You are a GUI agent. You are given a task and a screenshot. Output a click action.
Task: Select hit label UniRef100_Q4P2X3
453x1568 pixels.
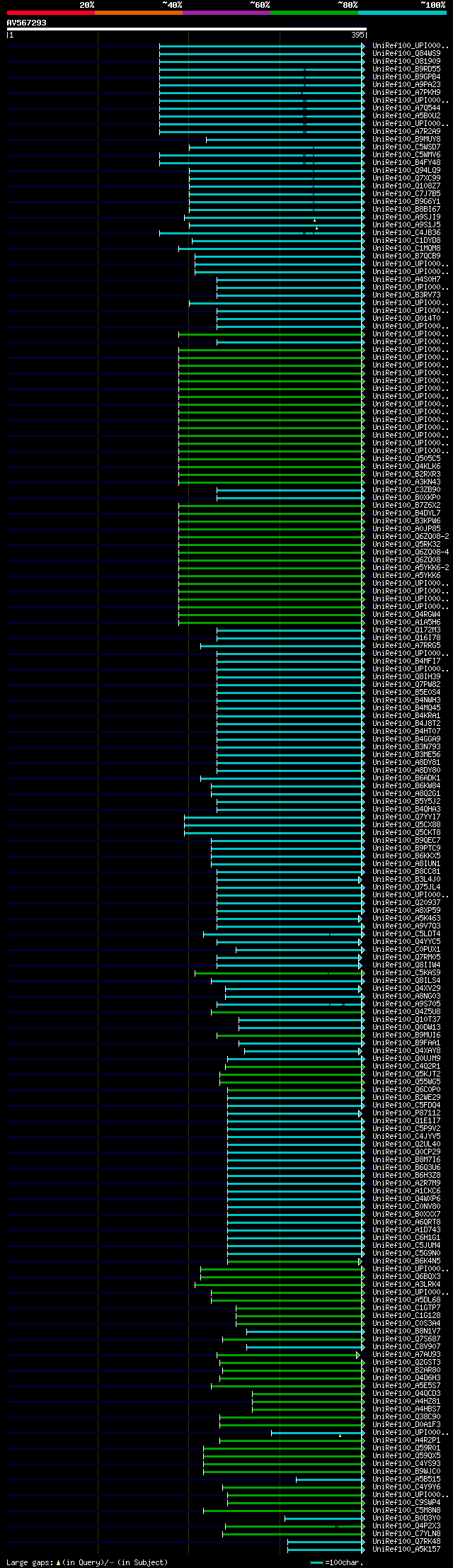click(406, 1526)
